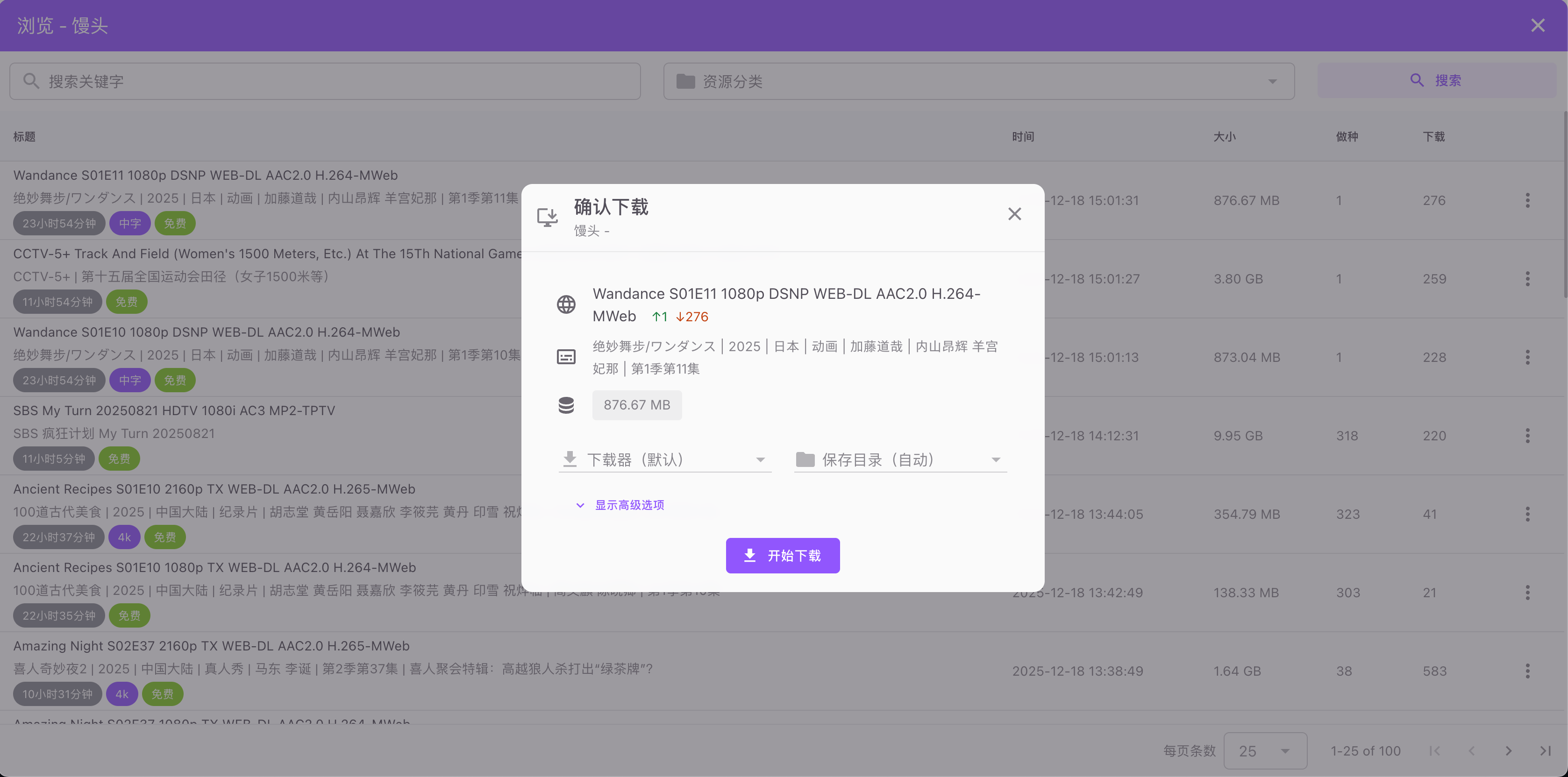Jump to the last results page
Screen dimensions: 1568x777
click(1545, 751)
